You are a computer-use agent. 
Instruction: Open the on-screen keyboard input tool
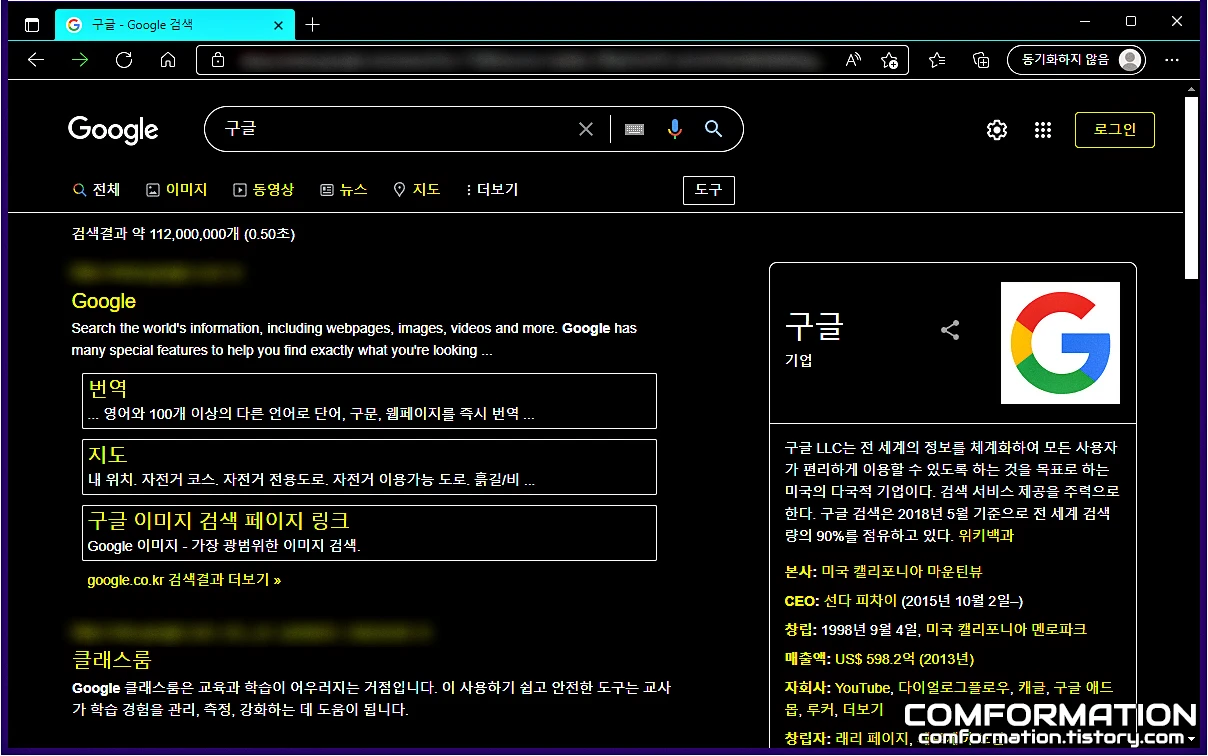click(634, 129)
